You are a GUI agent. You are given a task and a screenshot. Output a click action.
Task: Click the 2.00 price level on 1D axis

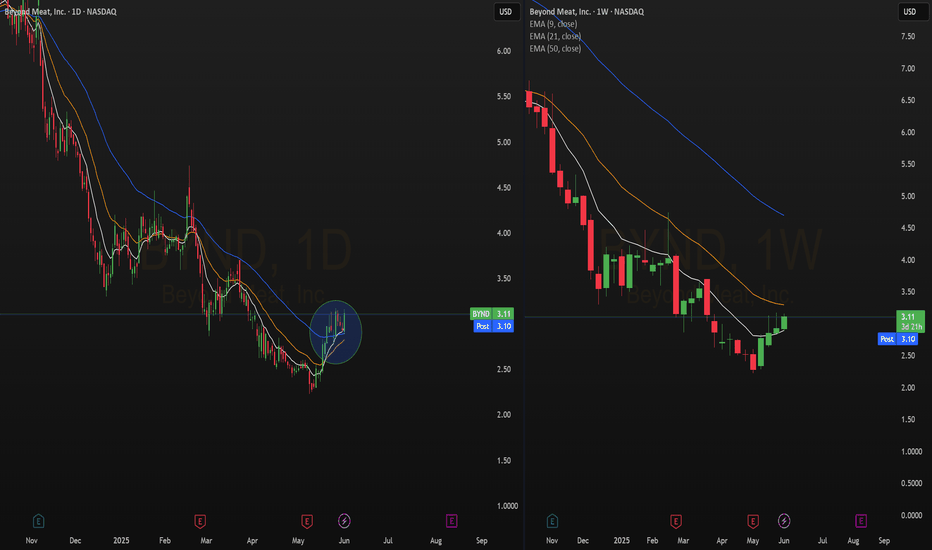pos(504,415)
